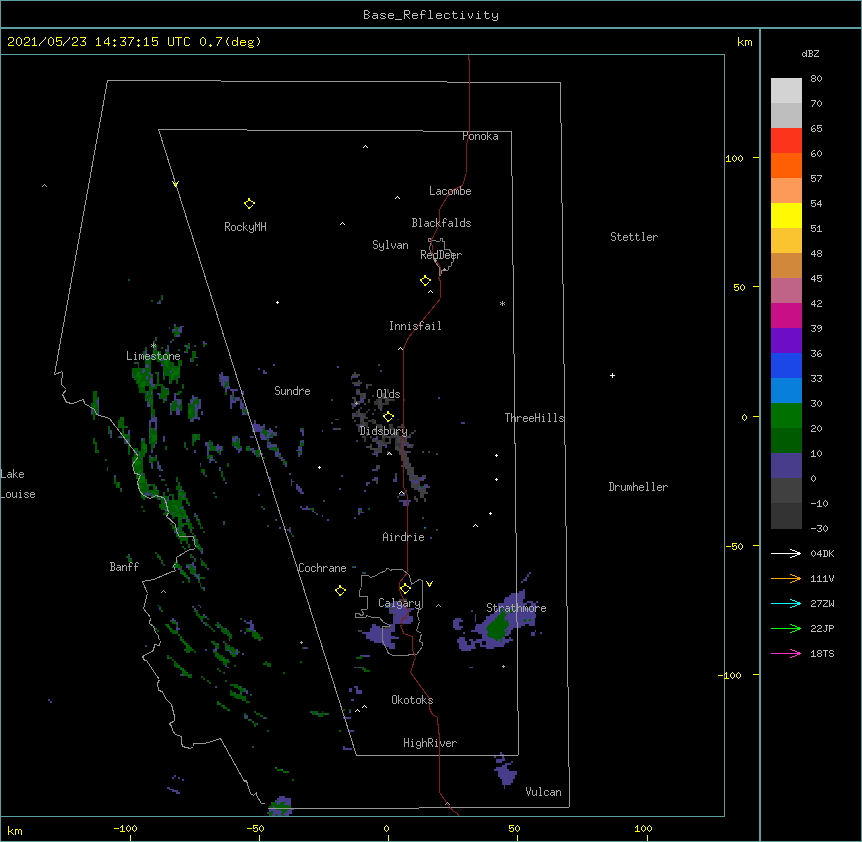The width and height of the screenshot is (862, 842).
Task: Pick the royal blue 33-36 dBZ swatch
Action: (x=786, y=365)
